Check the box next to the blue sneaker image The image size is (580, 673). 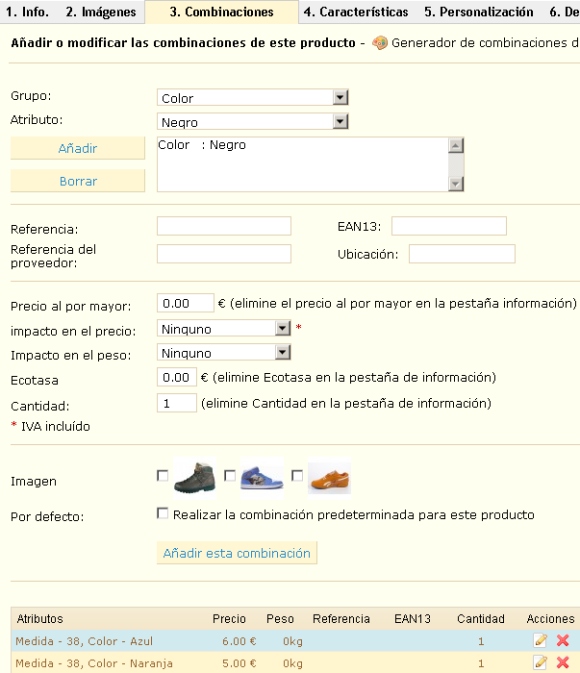(x=230, y=476)
